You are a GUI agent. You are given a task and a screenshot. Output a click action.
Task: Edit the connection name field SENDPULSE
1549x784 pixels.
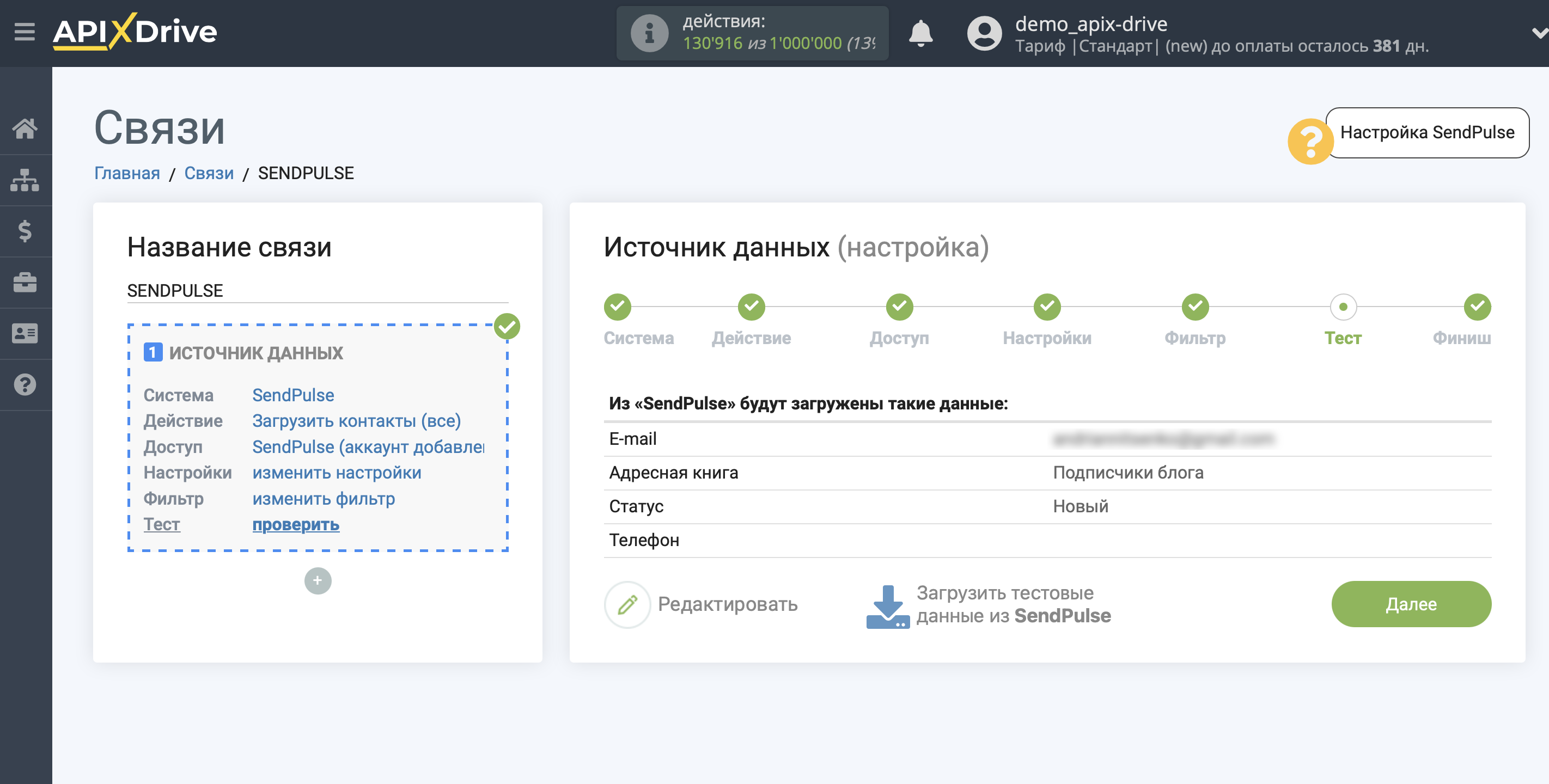pos(318,290)
